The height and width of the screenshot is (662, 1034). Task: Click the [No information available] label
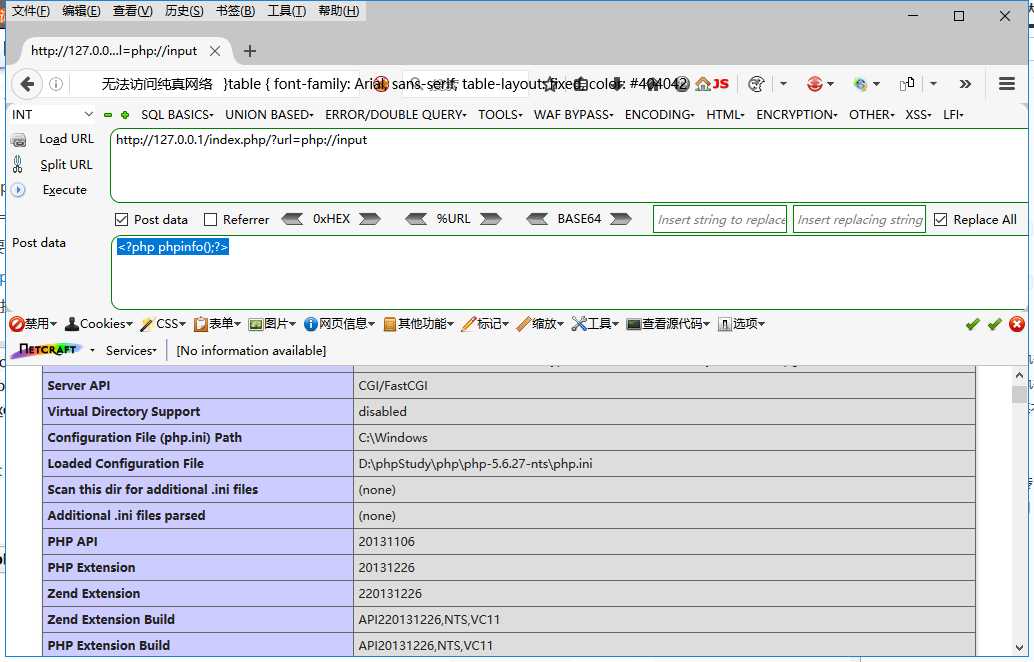251,351
